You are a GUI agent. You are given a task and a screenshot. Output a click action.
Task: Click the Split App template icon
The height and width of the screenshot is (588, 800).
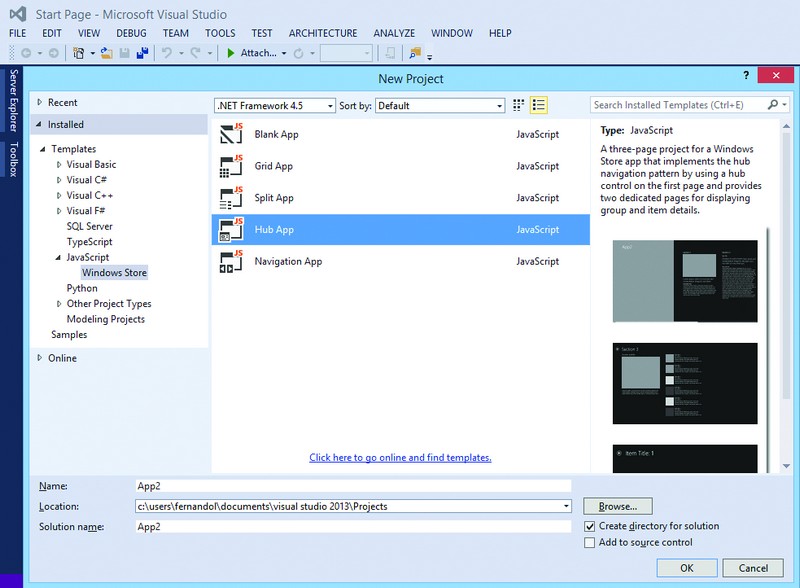[x=231, y=198]
